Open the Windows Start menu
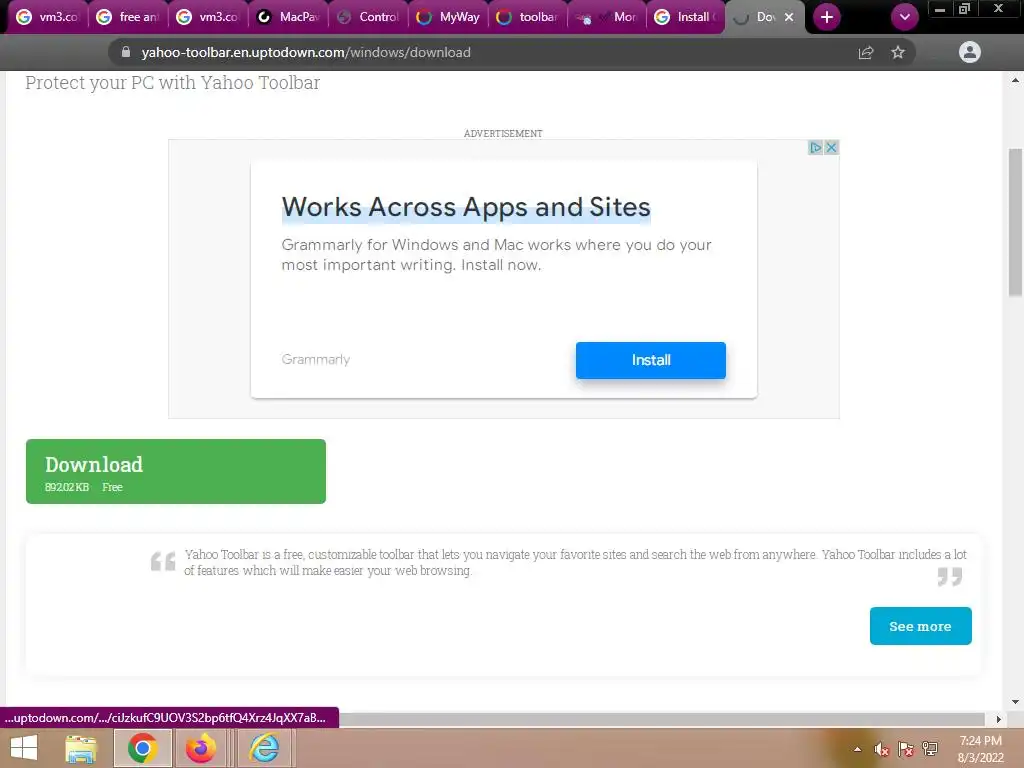 (25, 748)
